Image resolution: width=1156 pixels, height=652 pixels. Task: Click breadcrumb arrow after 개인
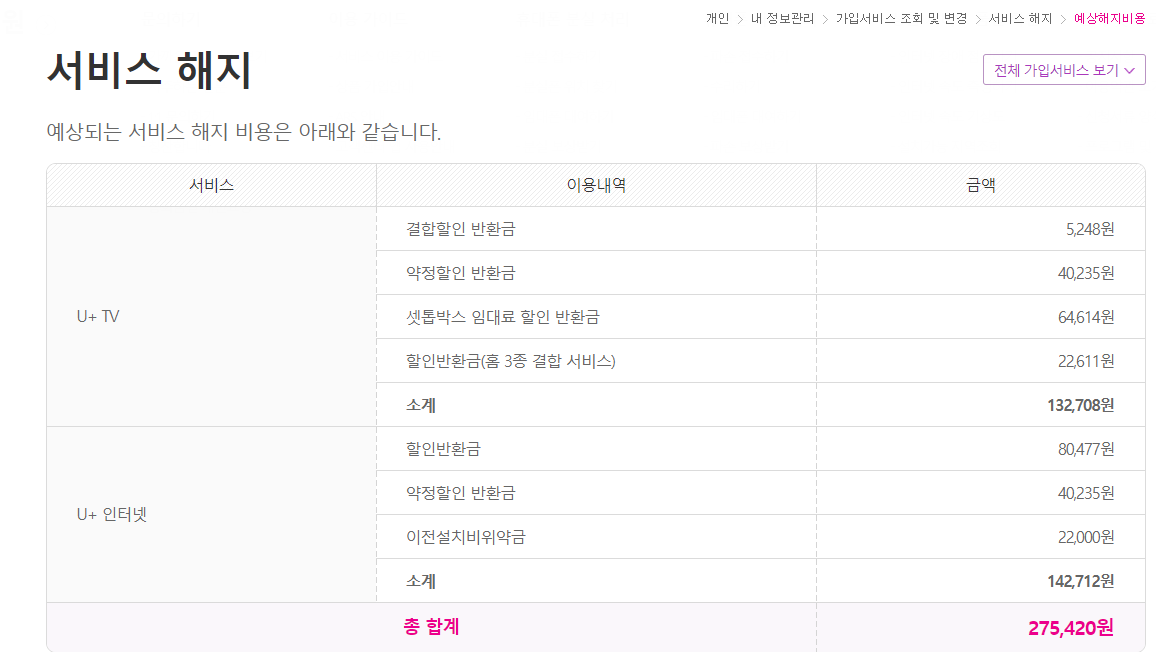740,18
